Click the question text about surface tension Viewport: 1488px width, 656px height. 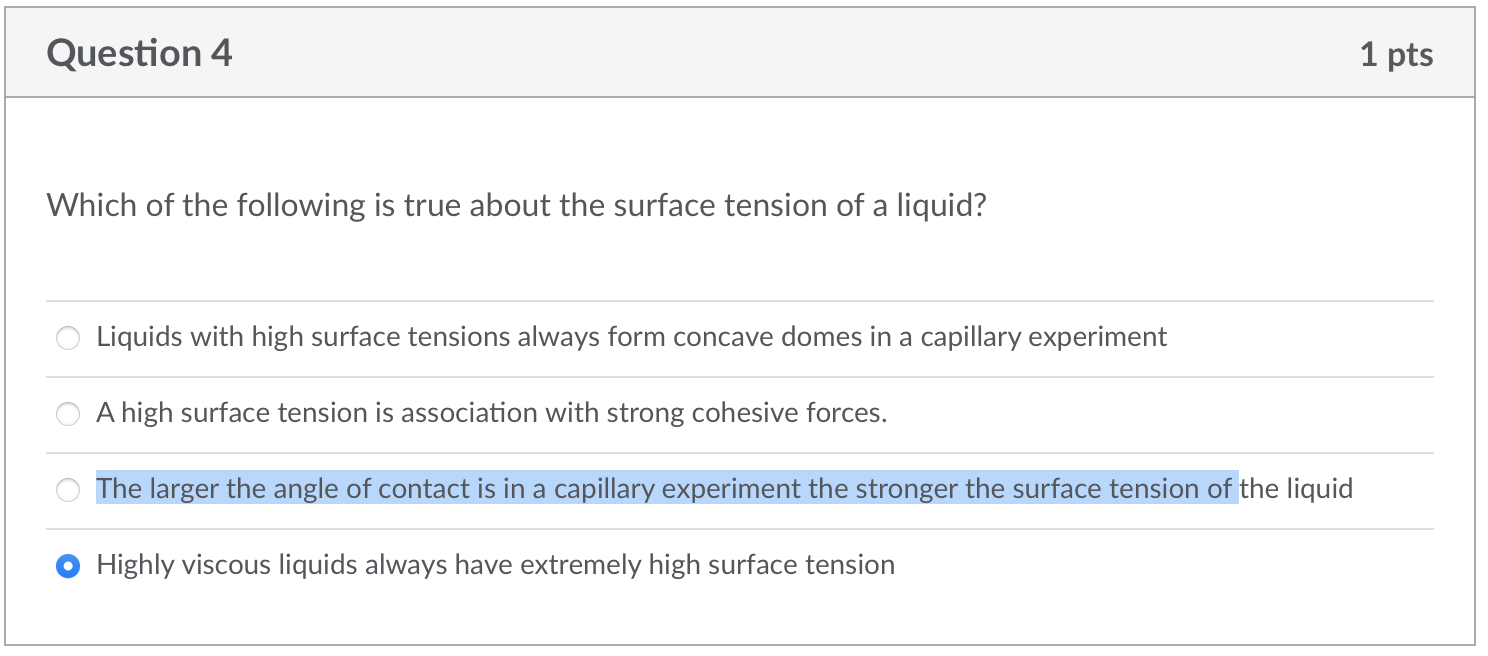[x=516, y=206]
